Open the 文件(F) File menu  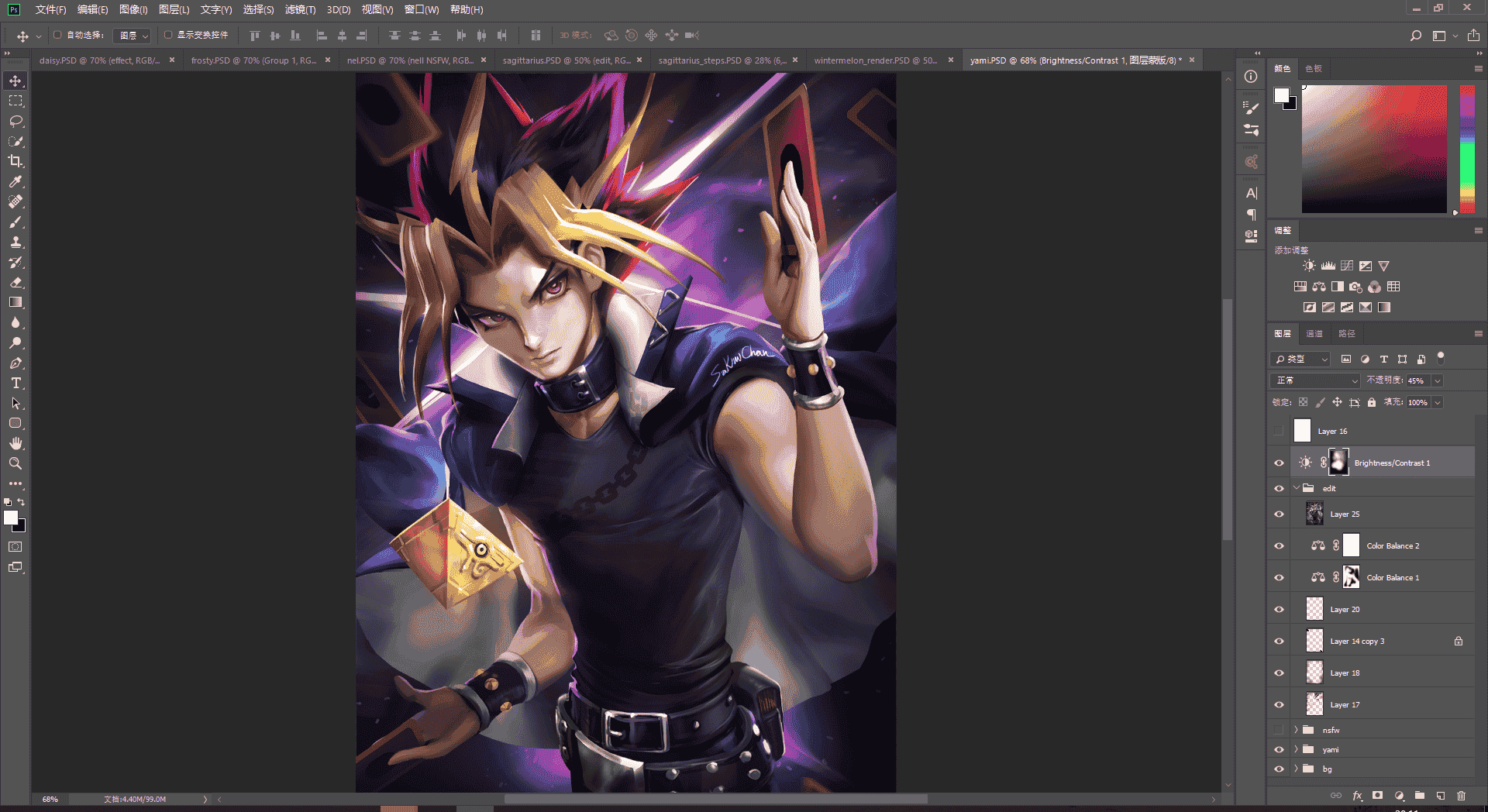51,9
